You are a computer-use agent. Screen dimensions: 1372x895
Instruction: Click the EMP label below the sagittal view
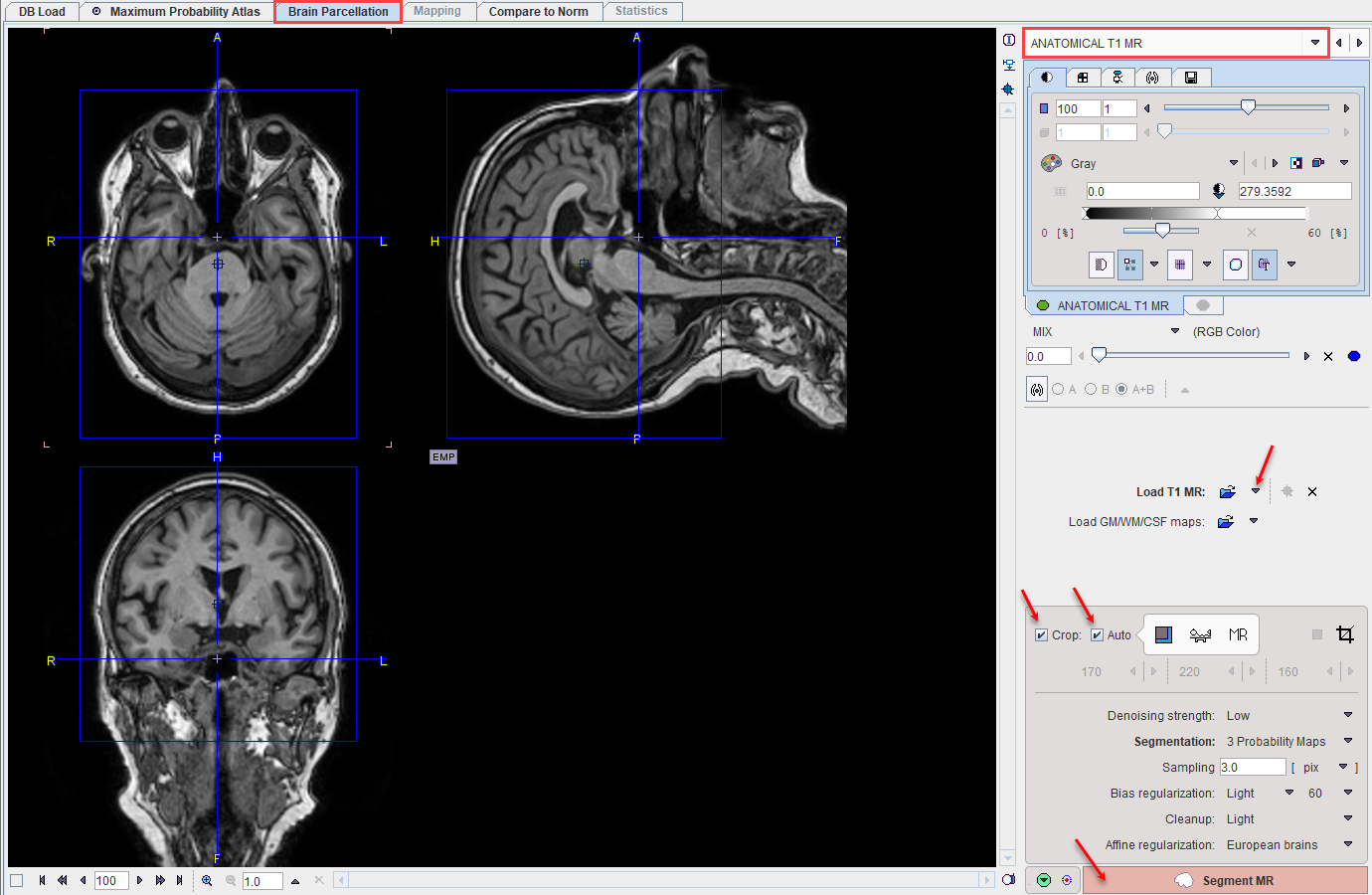pos(443,457)
